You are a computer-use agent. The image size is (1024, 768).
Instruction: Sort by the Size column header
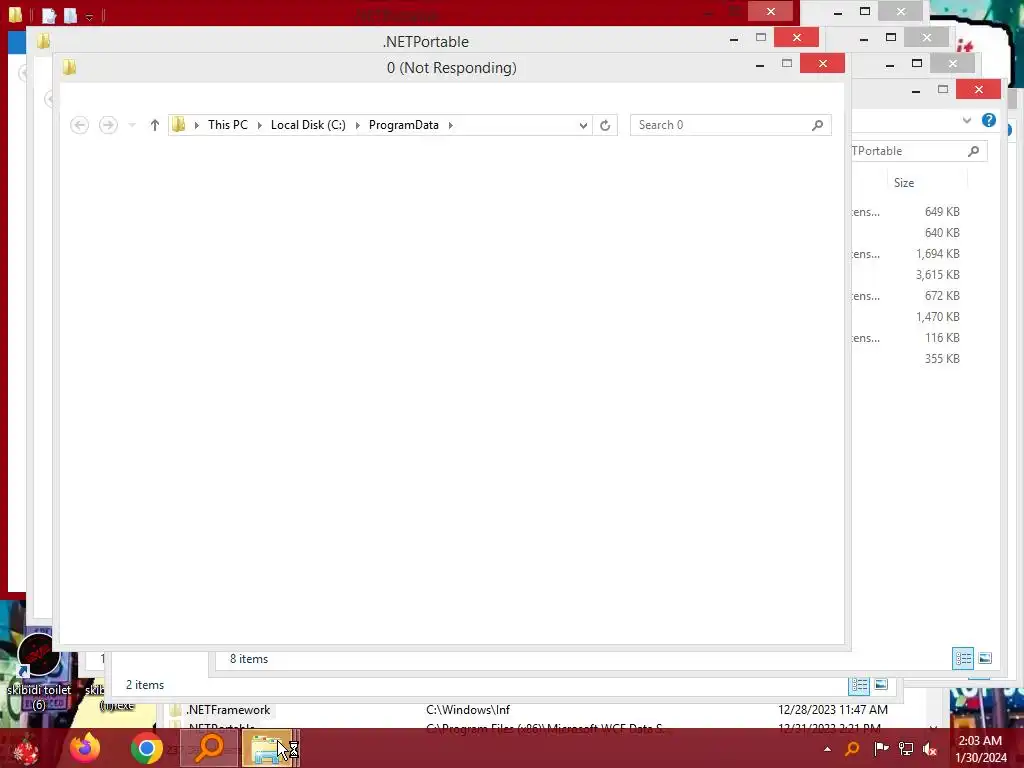(904, 183)
